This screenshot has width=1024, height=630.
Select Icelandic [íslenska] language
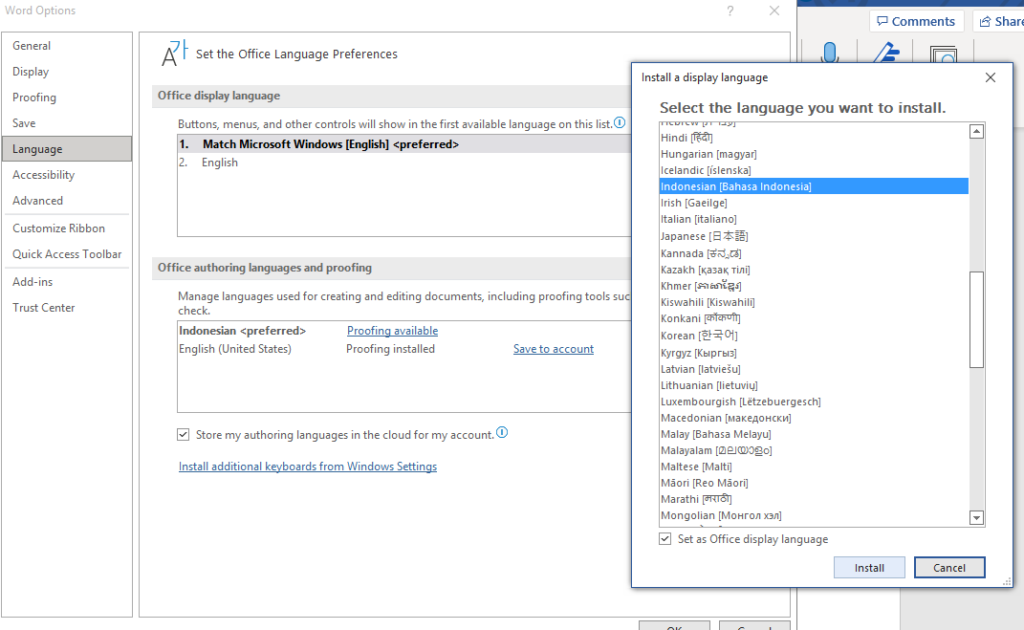click(814, 170)
